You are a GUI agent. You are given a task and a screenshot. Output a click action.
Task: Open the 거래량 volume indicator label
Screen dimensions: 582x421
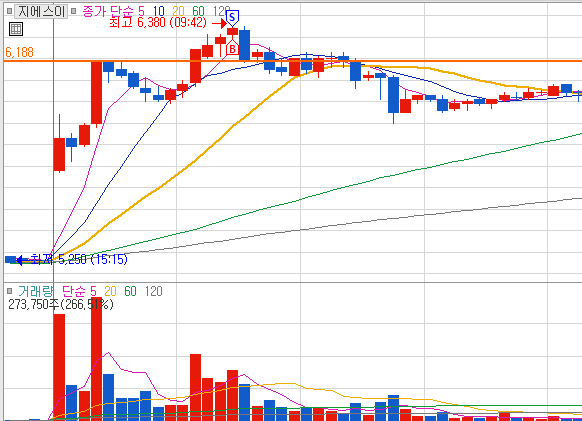pos(36,291)
